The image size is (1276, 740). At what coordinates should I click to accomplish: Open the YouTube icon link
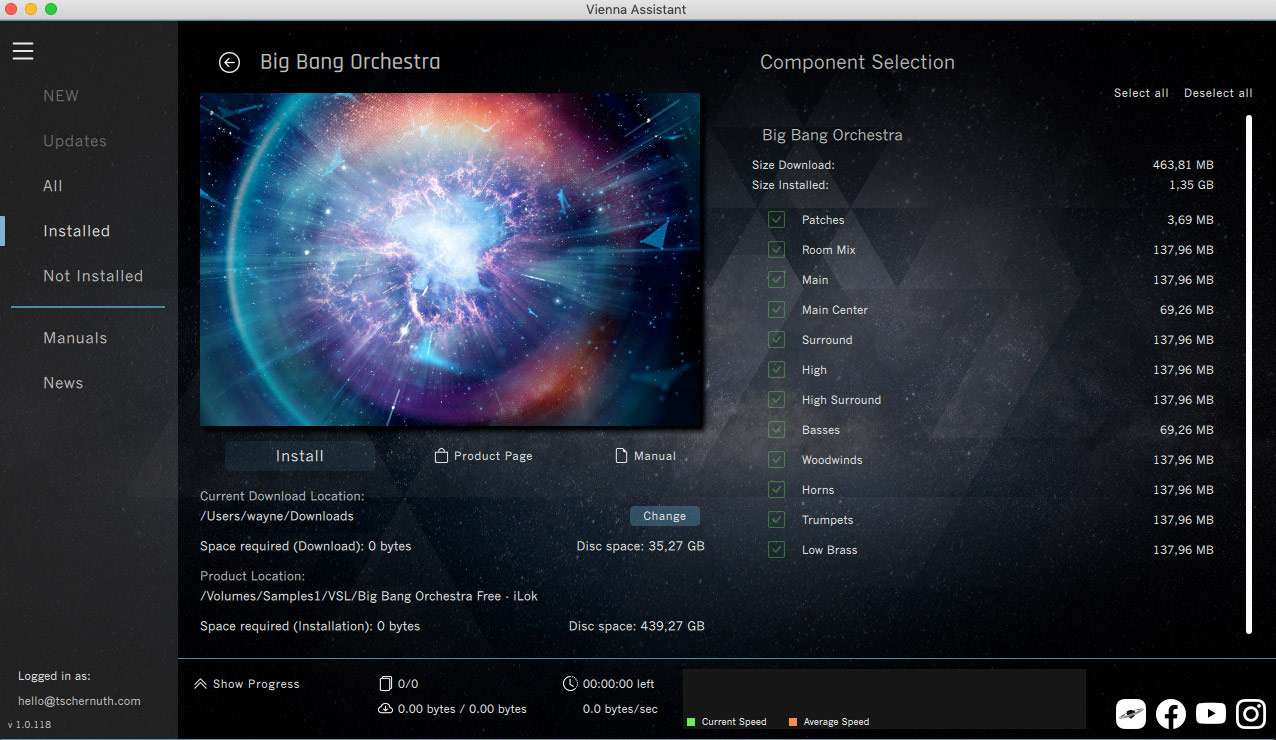1210,713
